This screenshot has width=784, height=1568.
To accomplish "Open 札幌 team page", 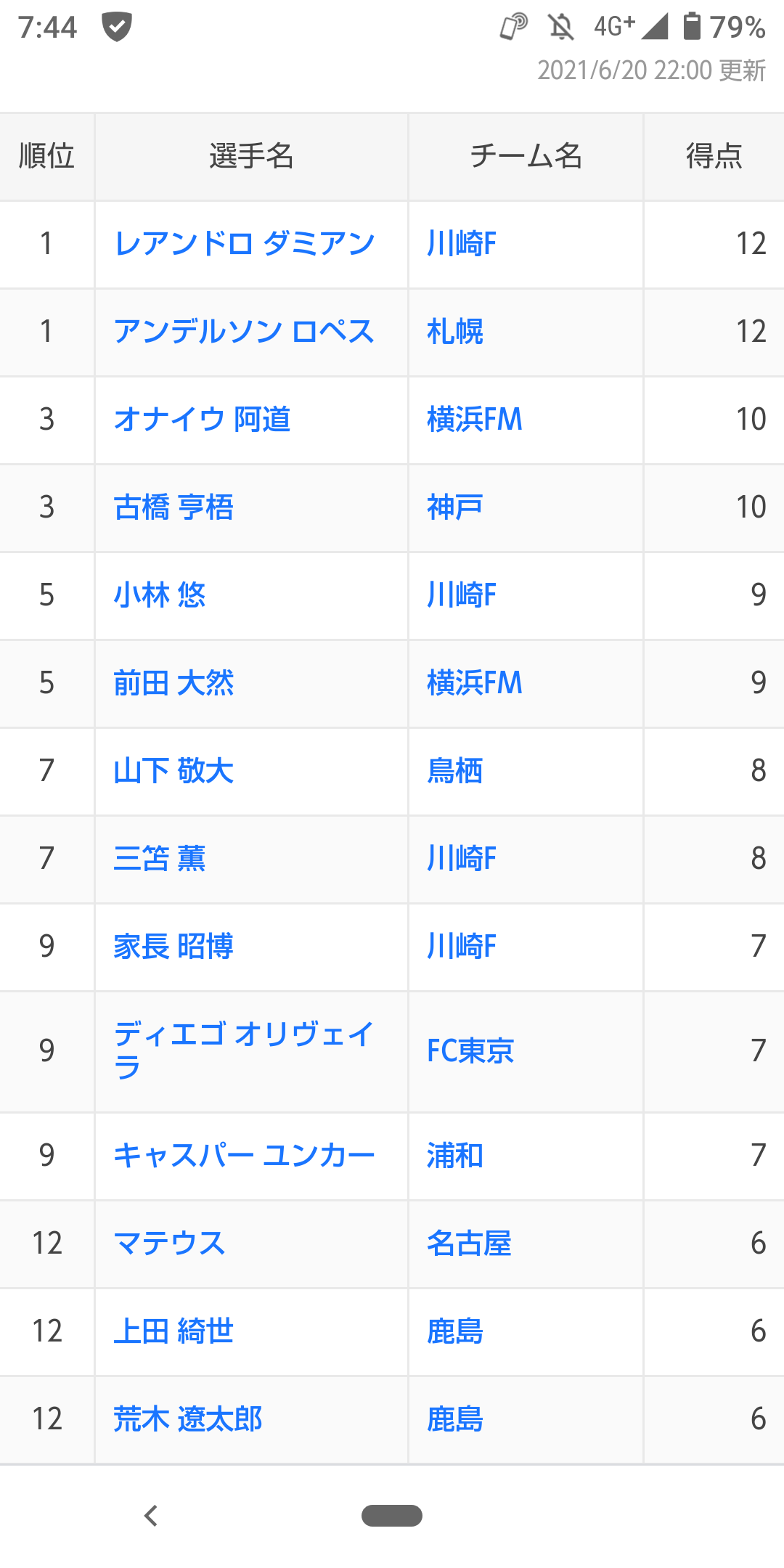I will [x=455, y=332].
